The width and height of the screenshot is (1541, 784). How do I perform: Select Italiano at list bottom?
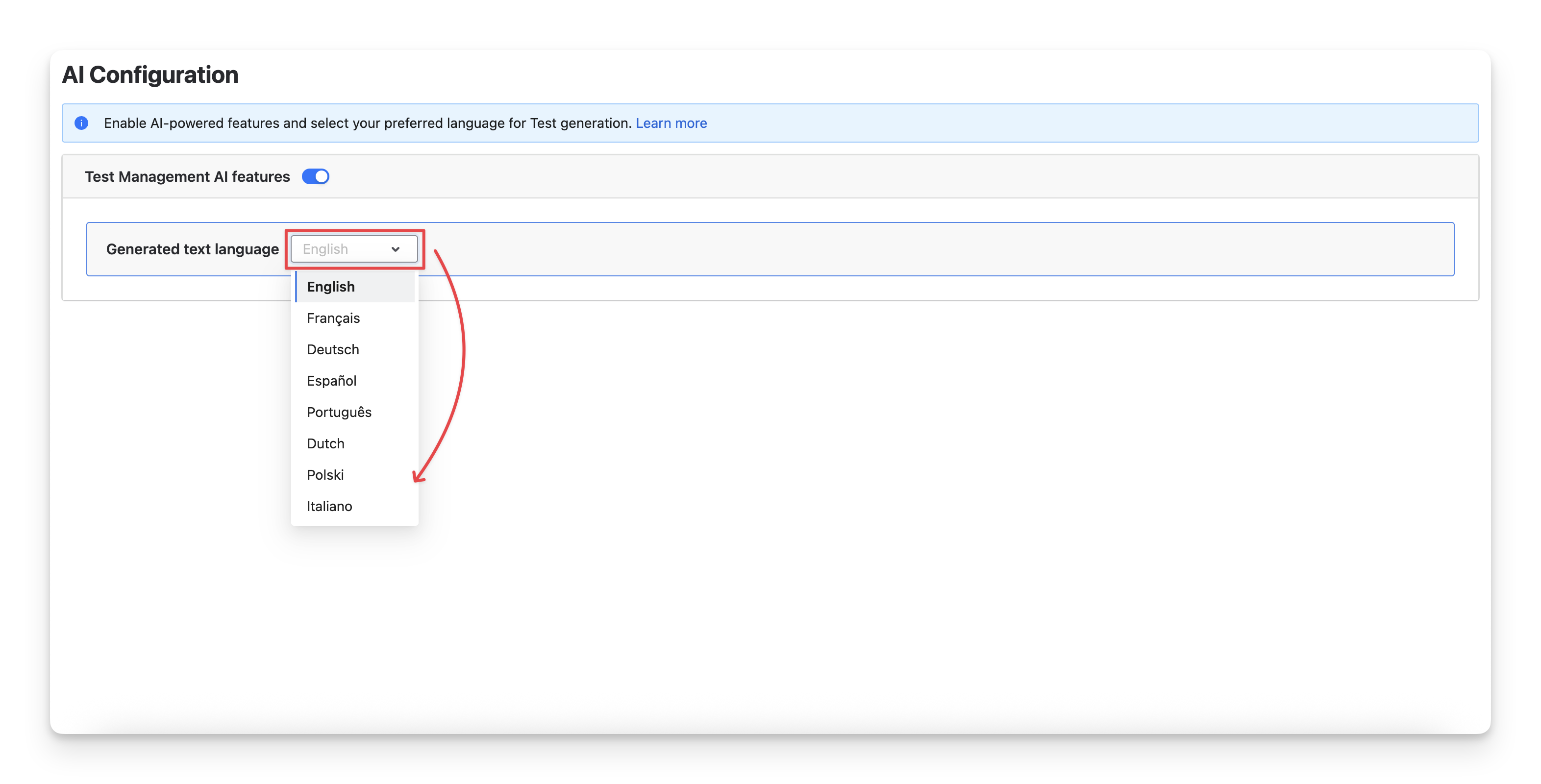pyautogui.click(x=329, y=507)
